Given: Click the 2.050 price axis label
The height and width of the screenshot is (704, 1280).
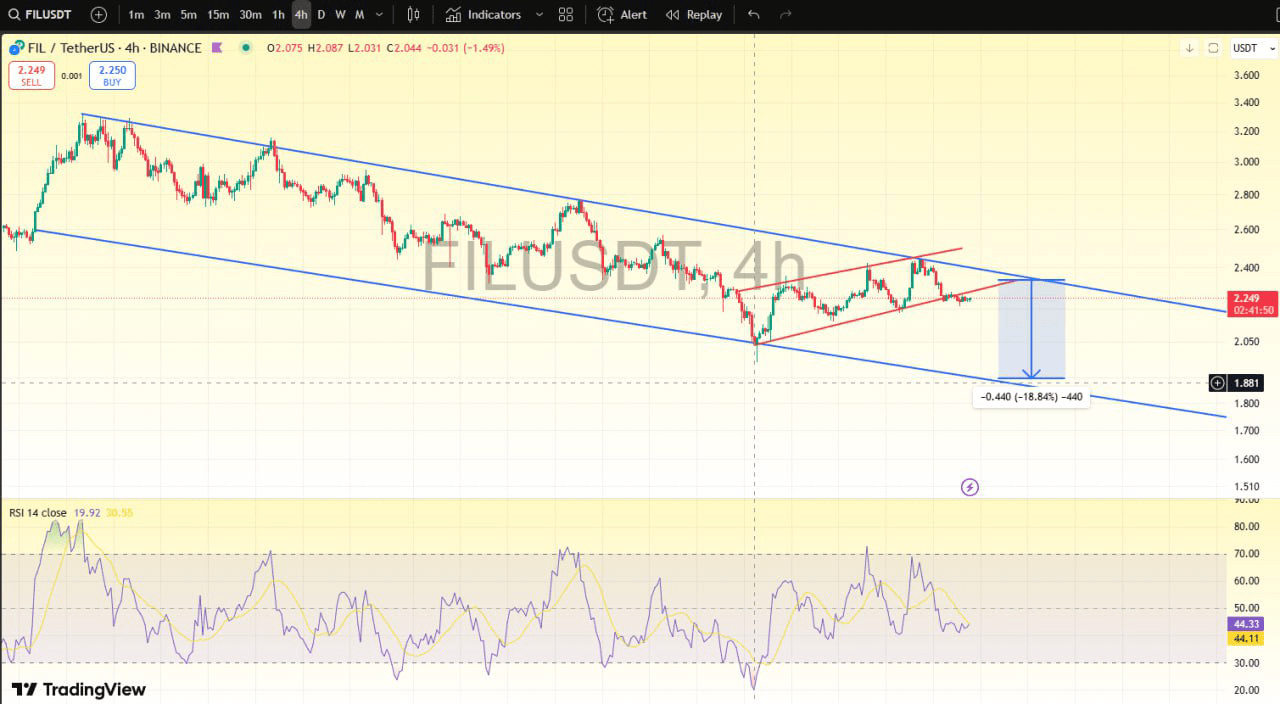Looking at the screenshot, I should (1246, 342).
